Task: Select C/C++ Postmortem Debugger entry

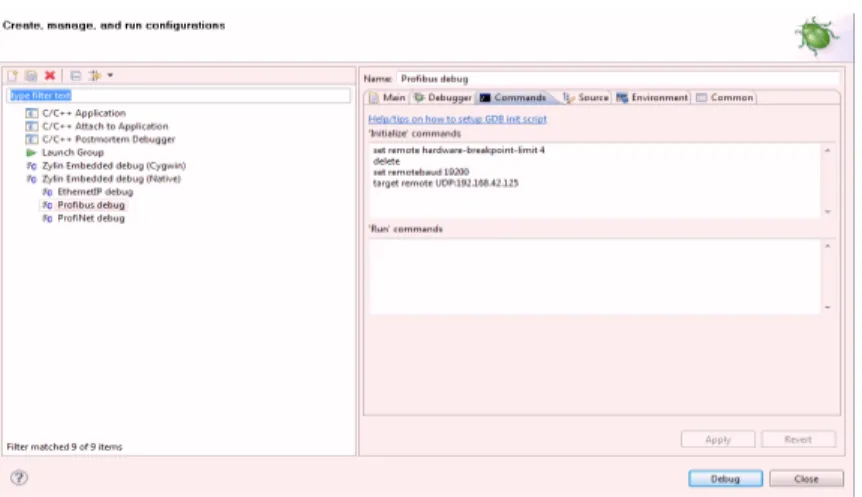Action: coord(108,139)
